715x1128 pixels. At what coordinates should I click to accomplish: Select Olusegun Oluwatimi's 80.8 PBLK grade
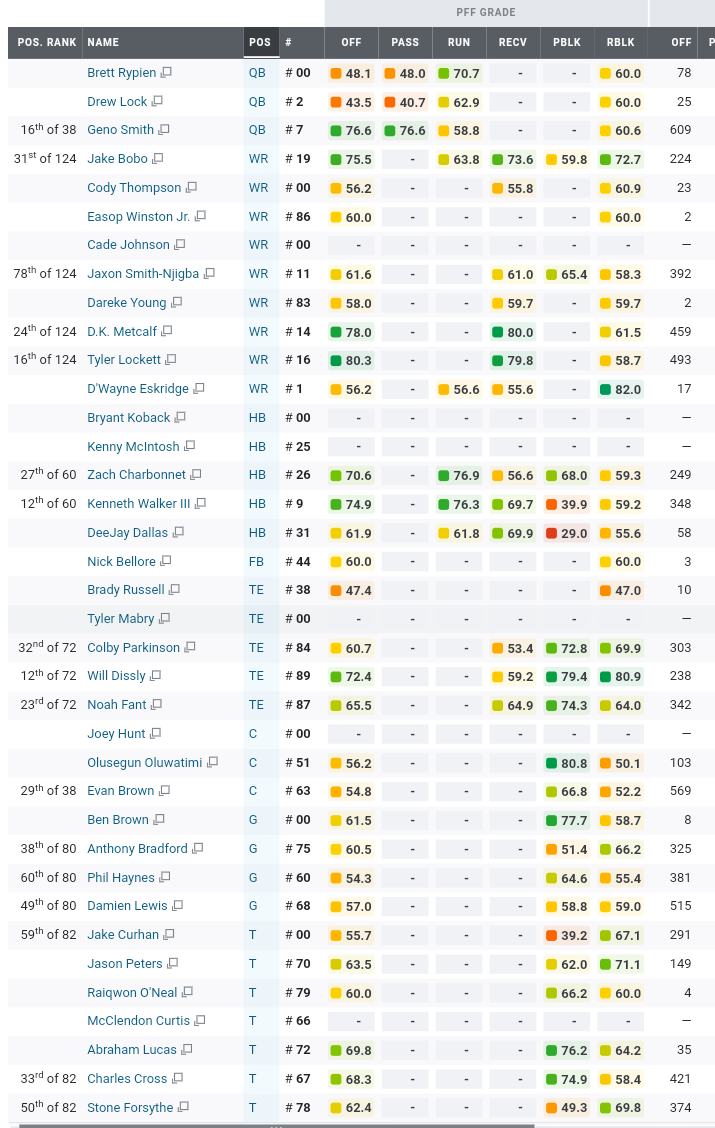tap(567, 763)
